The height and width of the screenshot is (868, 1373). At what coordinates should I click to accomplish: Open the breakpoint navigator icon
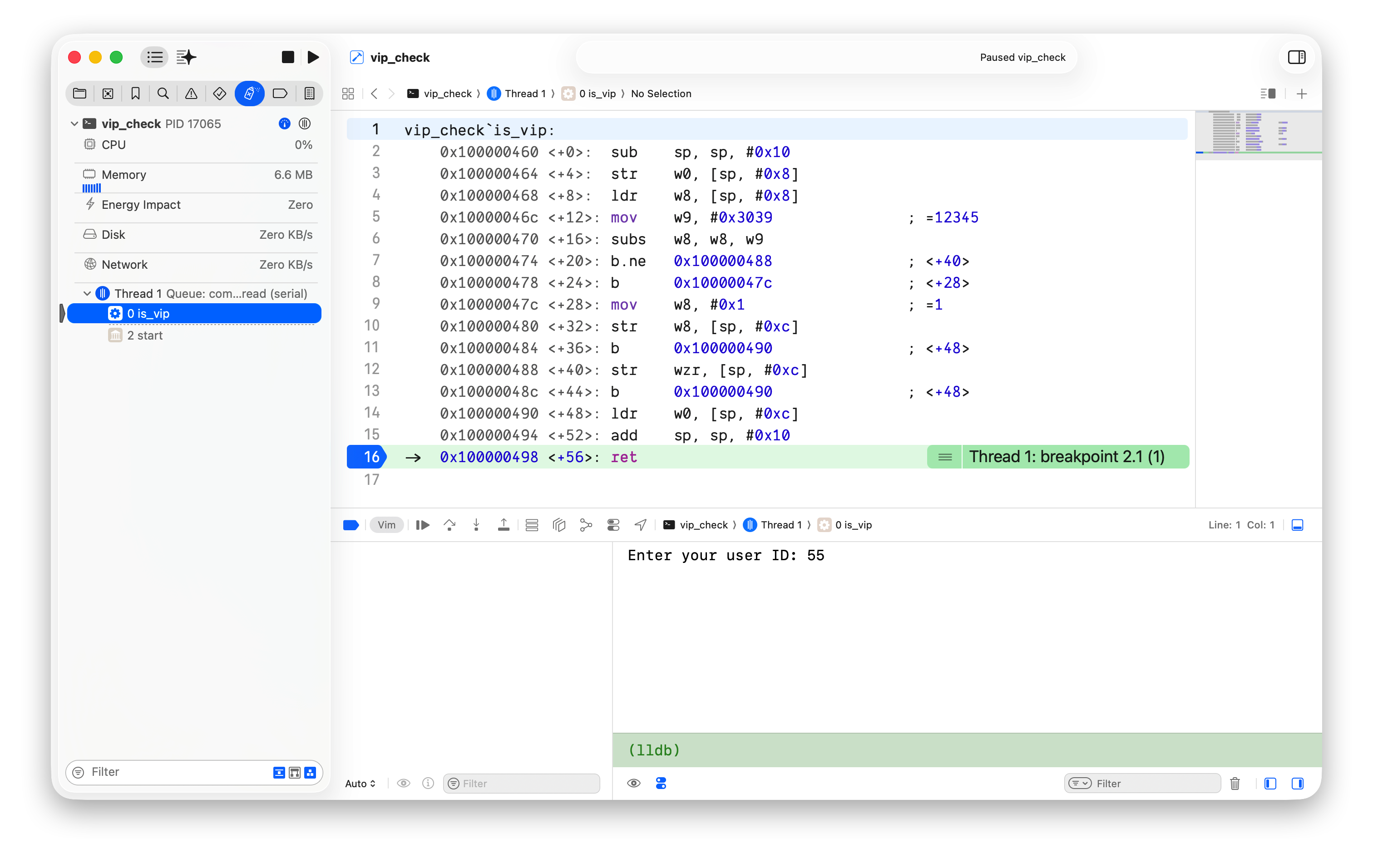(x=279, y=94)
